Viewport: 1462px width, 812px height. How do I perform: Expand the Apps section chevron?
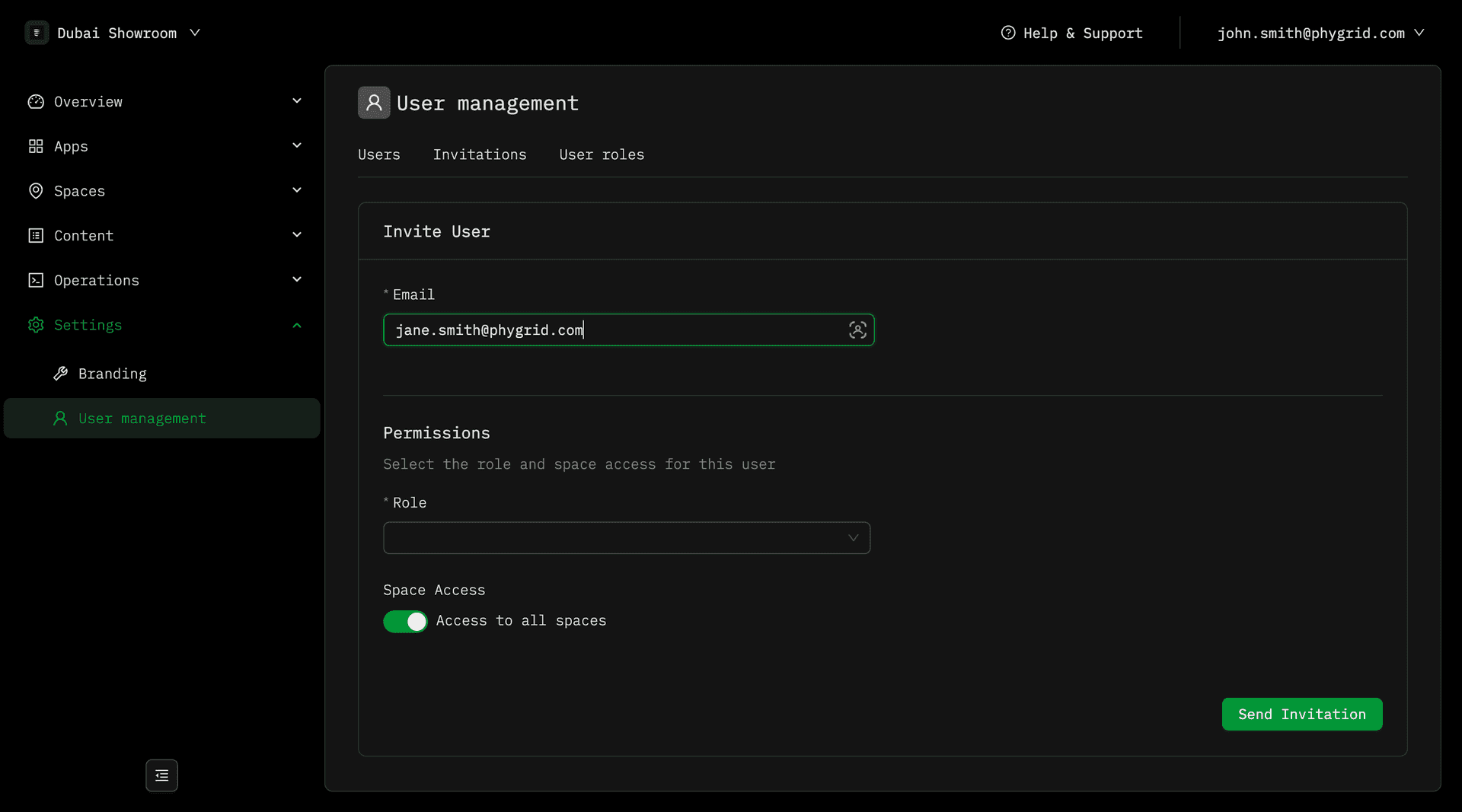point(297,145)
